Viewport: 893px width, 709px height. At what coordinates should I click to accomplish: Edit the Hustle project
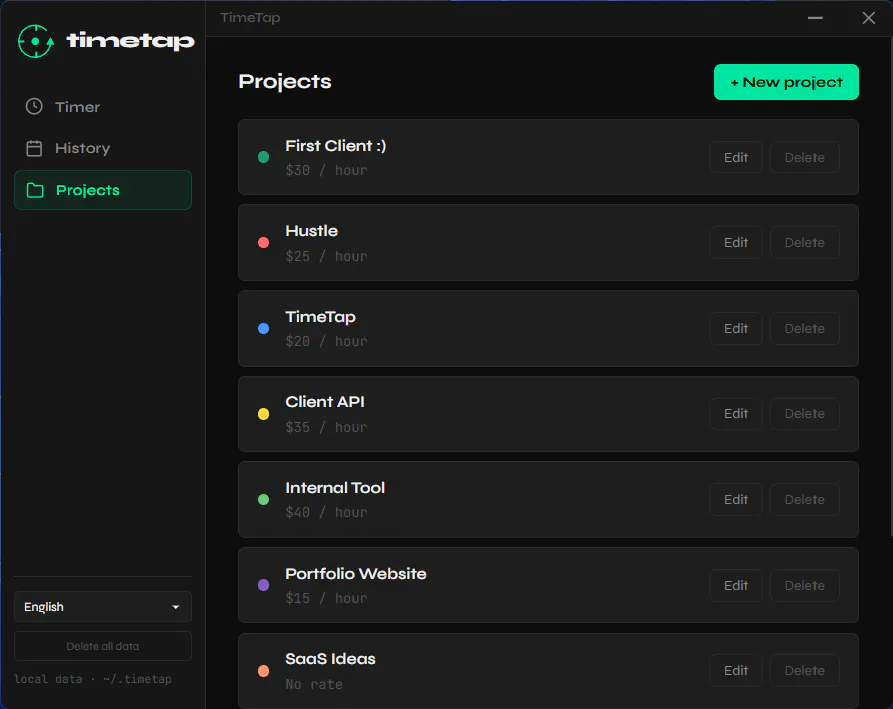[736, 243]
